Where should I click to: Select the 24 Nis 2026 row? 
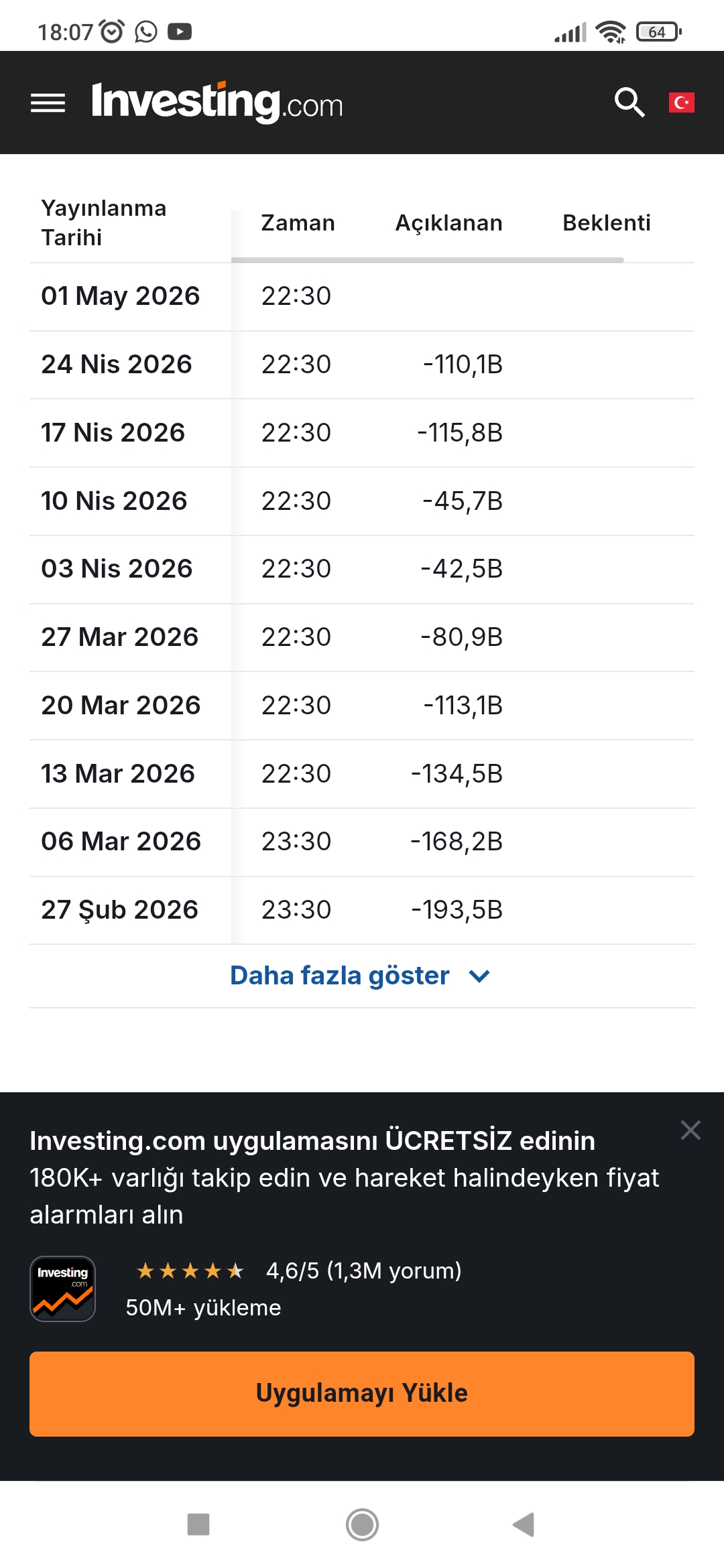pyautogui.click(x=117, y=365)
